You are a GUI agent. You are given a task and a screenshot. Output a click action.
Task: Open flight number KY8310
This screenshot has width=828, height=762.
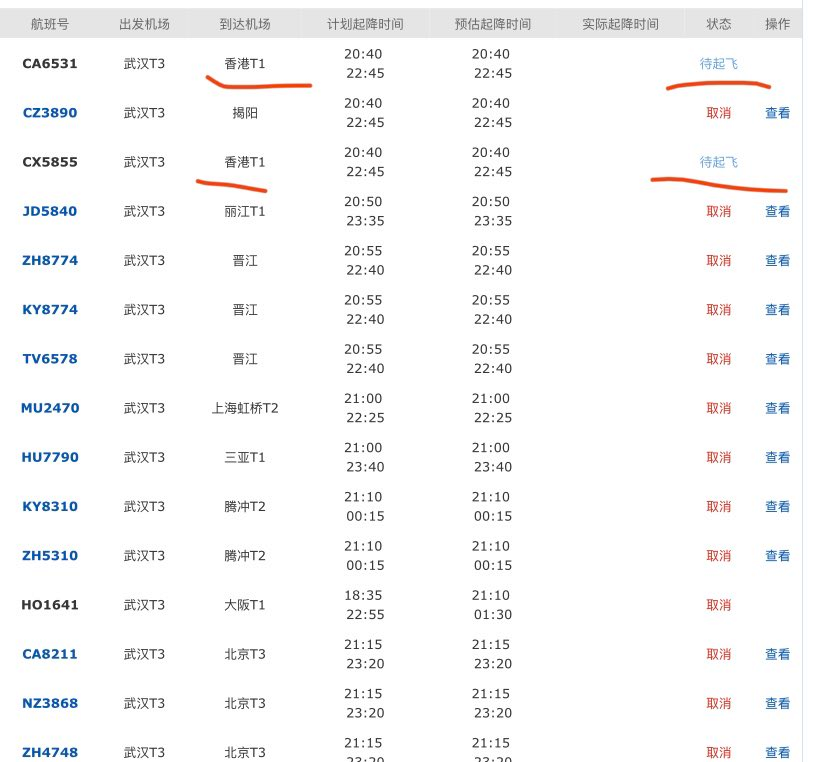pos(49,507)
